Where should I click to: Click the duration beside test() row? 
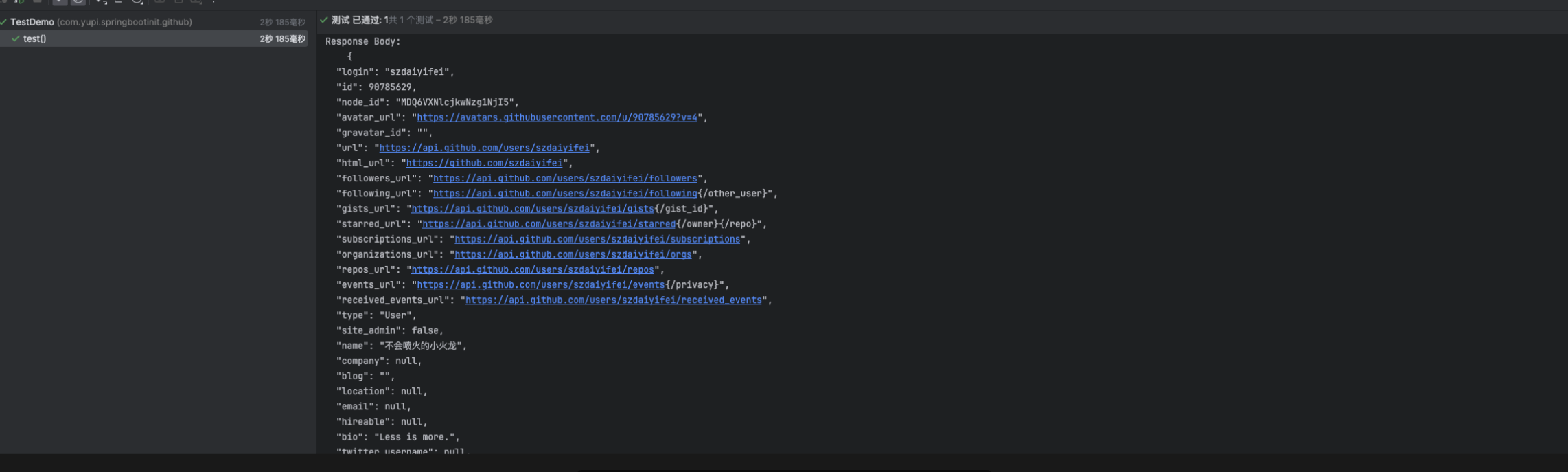[282, 38]
